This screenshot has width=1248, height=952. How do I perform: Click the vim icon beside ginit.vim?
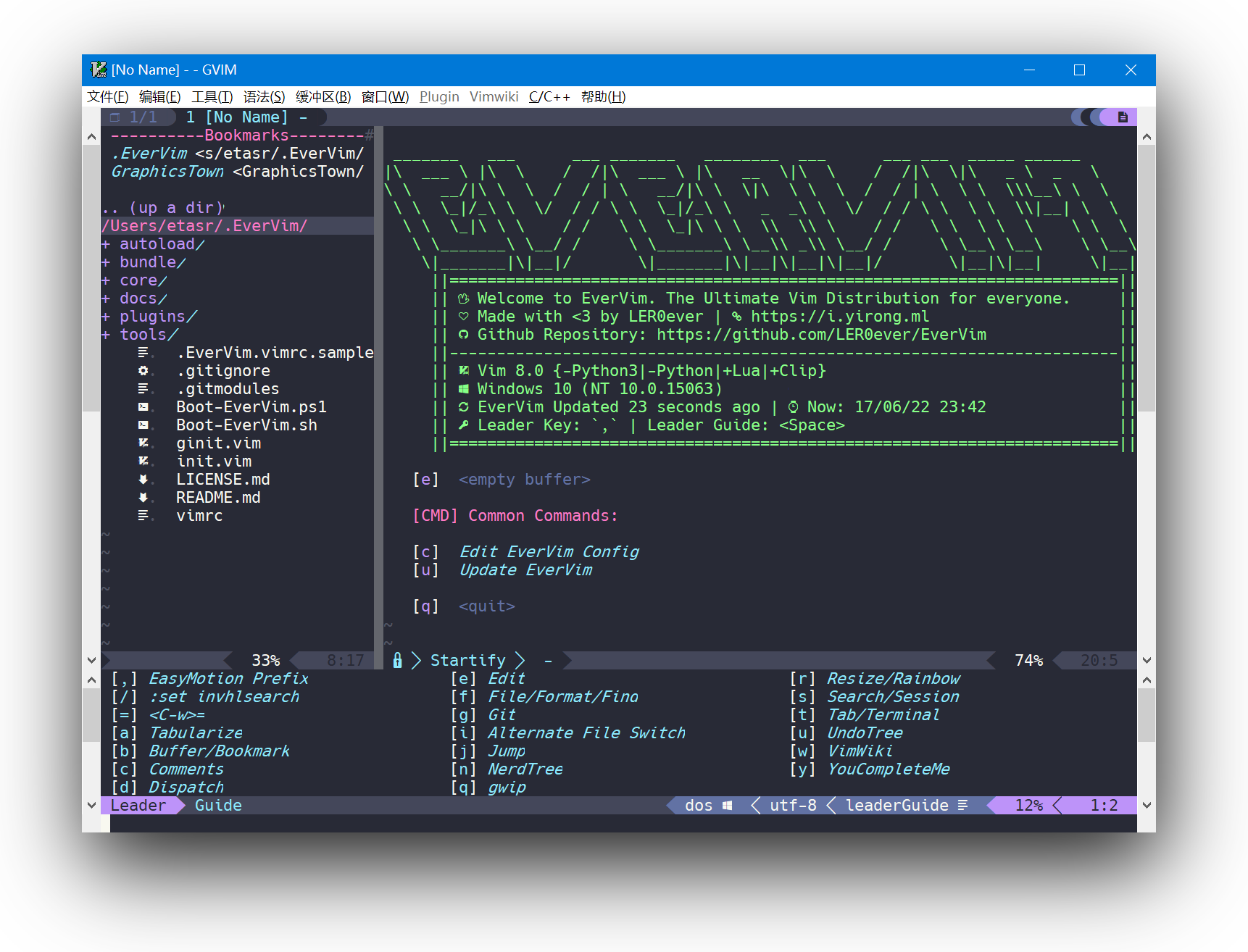coord(143,443)
